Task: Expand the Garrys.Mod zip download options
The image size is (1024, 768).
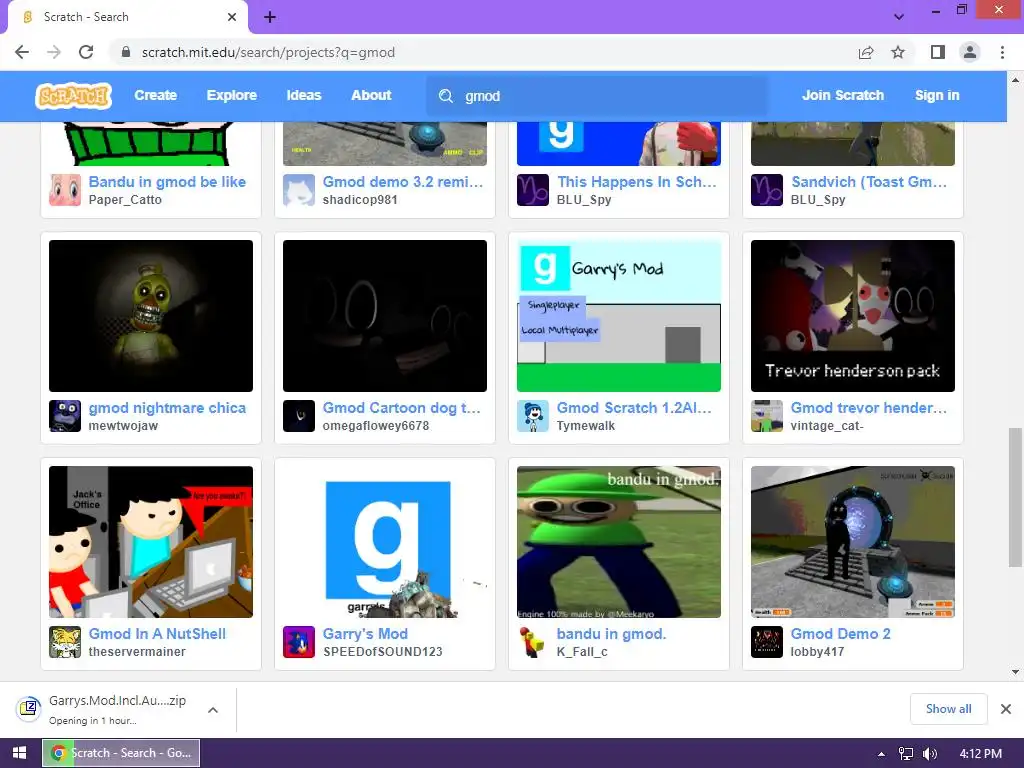Action: tap(213, 710)
